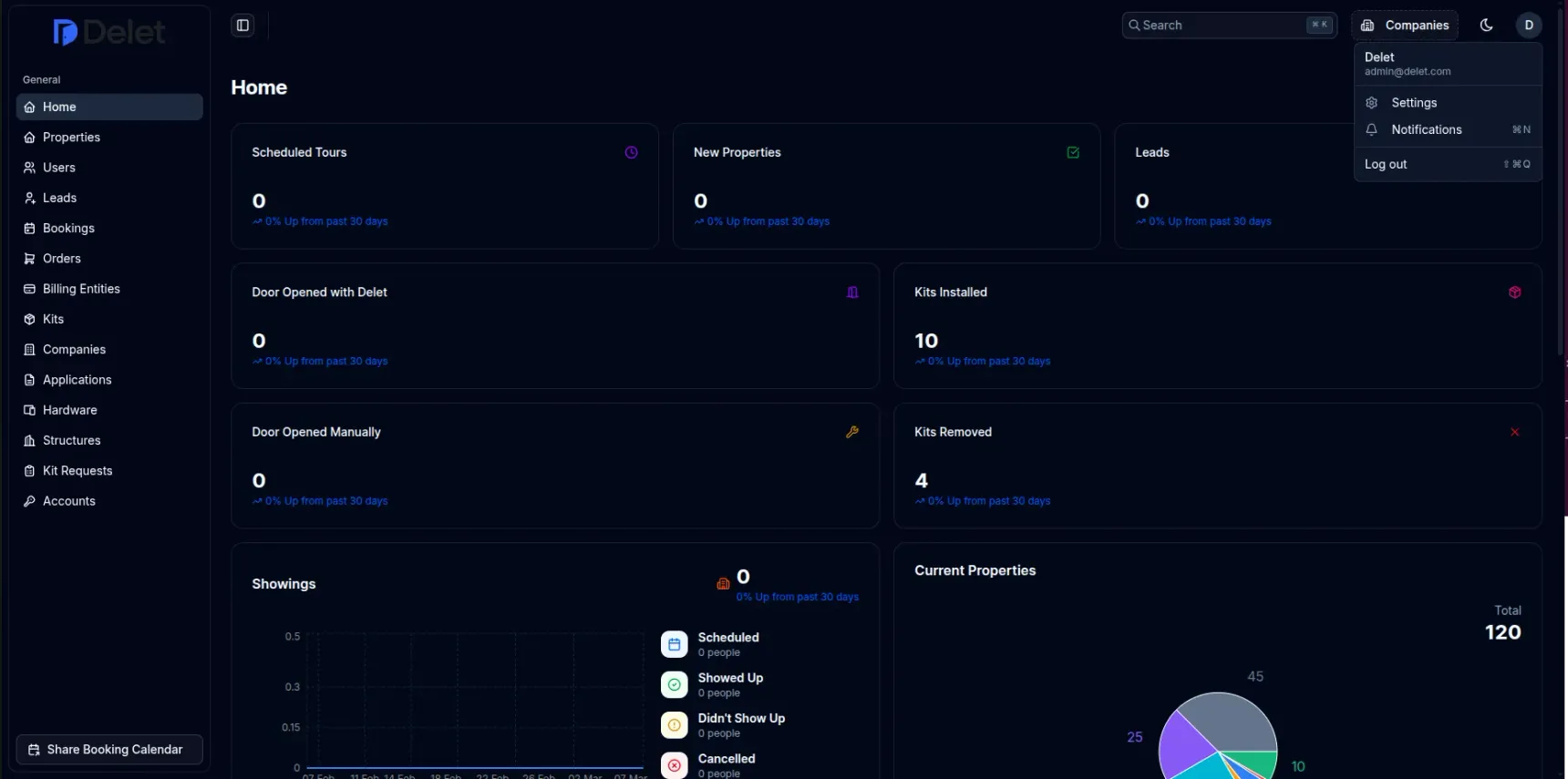Click the key icon on Door Opened Manually
This screenshot has width=1568, height=779.
coord(852,433)
